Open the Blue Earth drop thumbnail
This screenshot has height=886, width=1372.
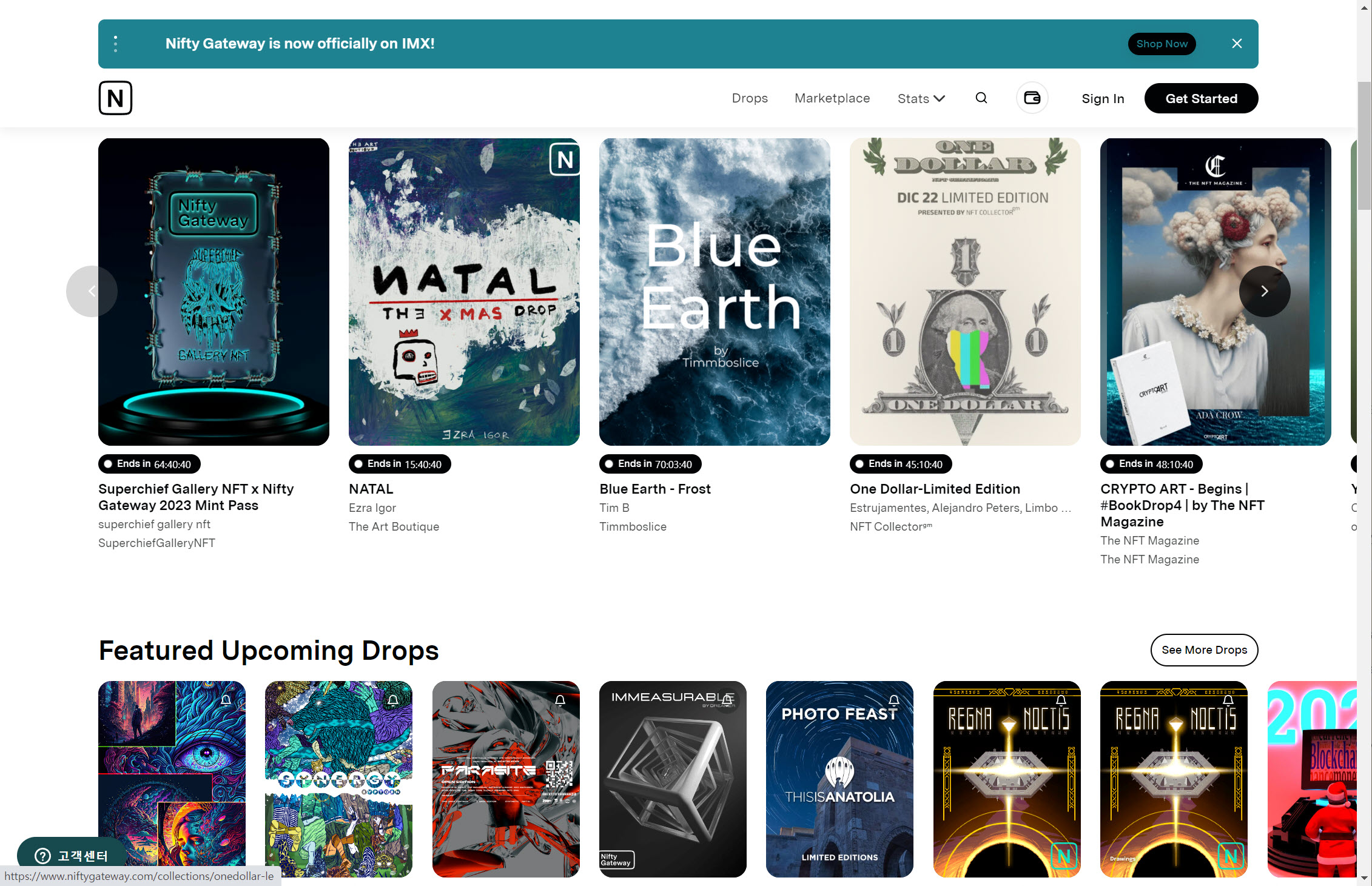pos(715,292)
